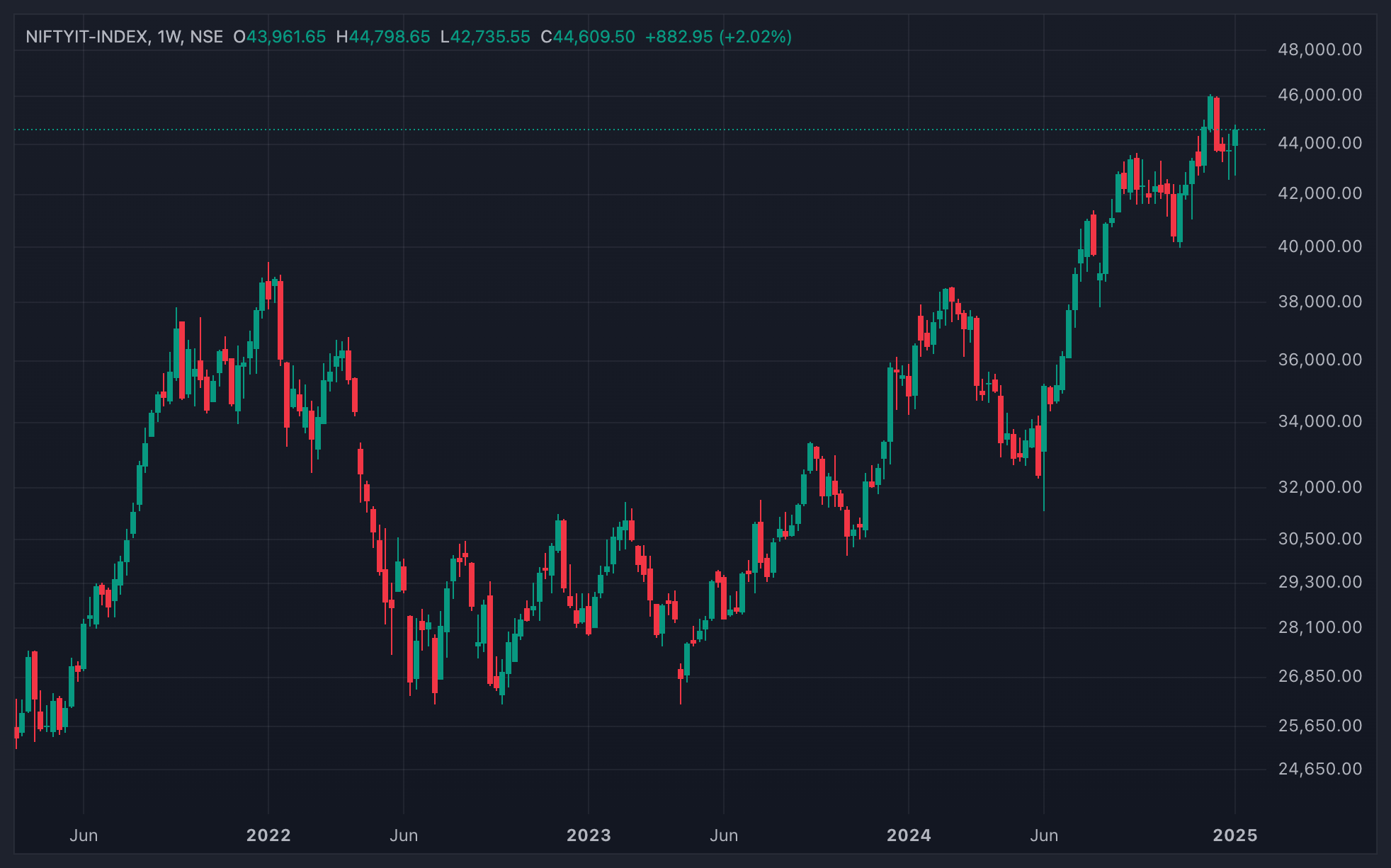
Task: Click the 40,000.00 price axis label
Action: click(x=1319, y=246)
